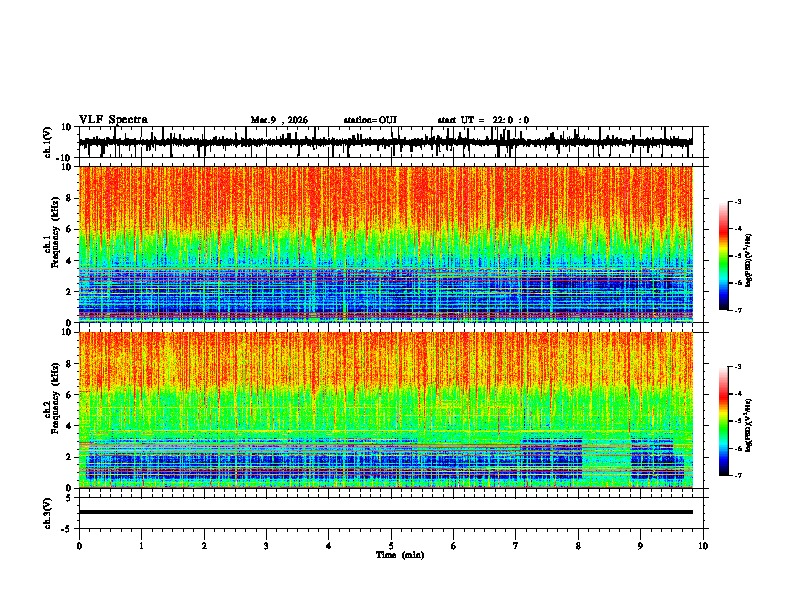Viewport: 792px width, 612px height.
Task: Click the ch.3(V) flat signal trace
Action: click(x=385, y=512)
